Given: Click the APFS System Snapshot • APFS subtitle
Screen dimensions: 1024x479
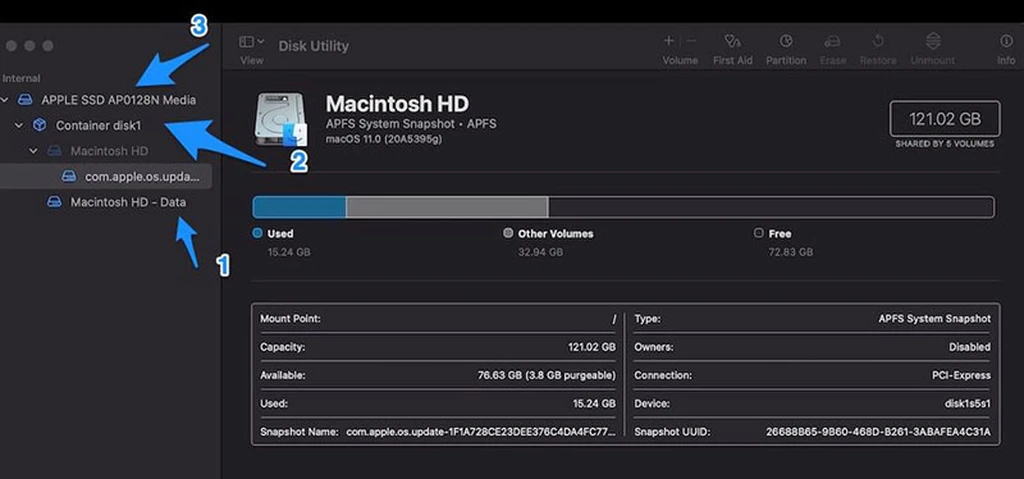Looking at the screenshot, I should 411,124.
